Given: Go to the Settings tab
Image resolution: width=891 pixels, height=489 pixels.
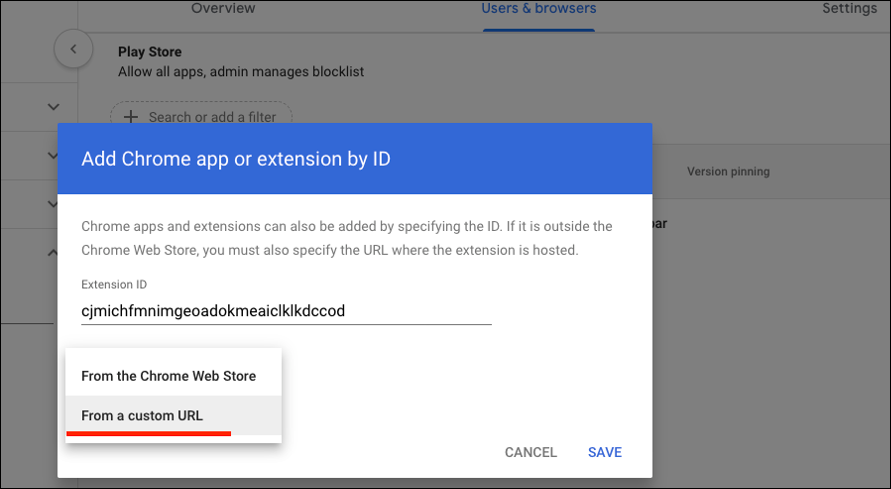Looking at the screenshot, I should point(849,9).
